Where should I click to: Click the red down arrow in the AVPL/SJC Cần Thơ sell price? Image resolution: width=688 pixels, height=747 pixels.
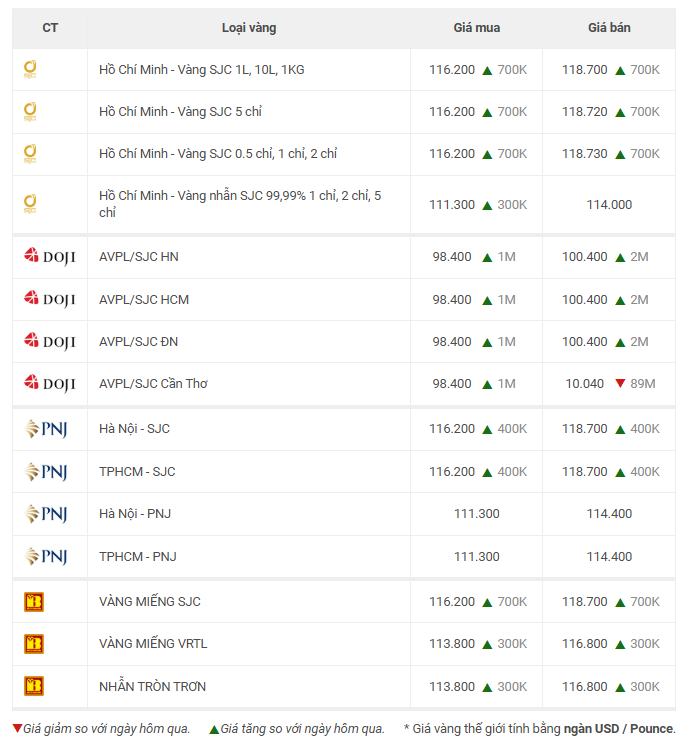[x=620, y=384]
